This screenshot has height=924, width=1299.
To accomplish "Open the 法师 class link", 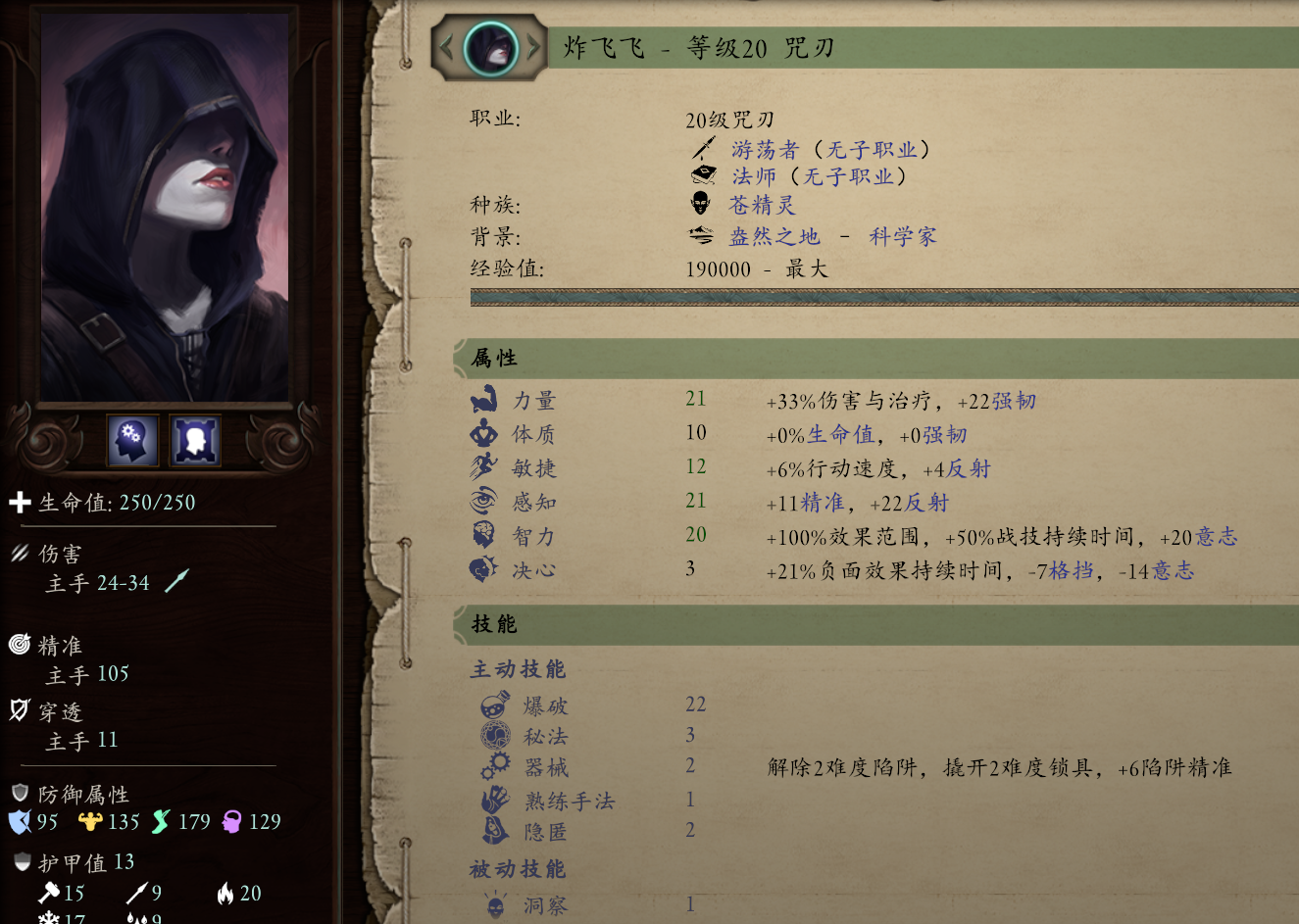I will 754,176.
